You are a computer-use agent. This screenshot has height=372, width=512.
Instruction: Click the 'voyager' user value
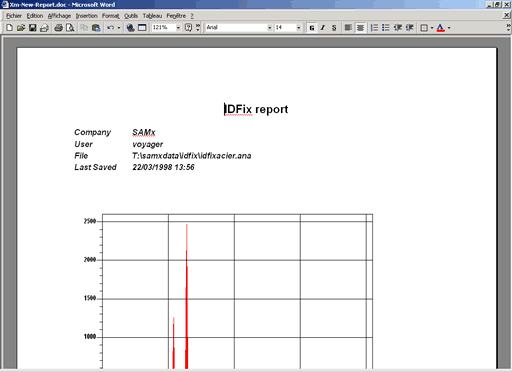tap(147, 144)
